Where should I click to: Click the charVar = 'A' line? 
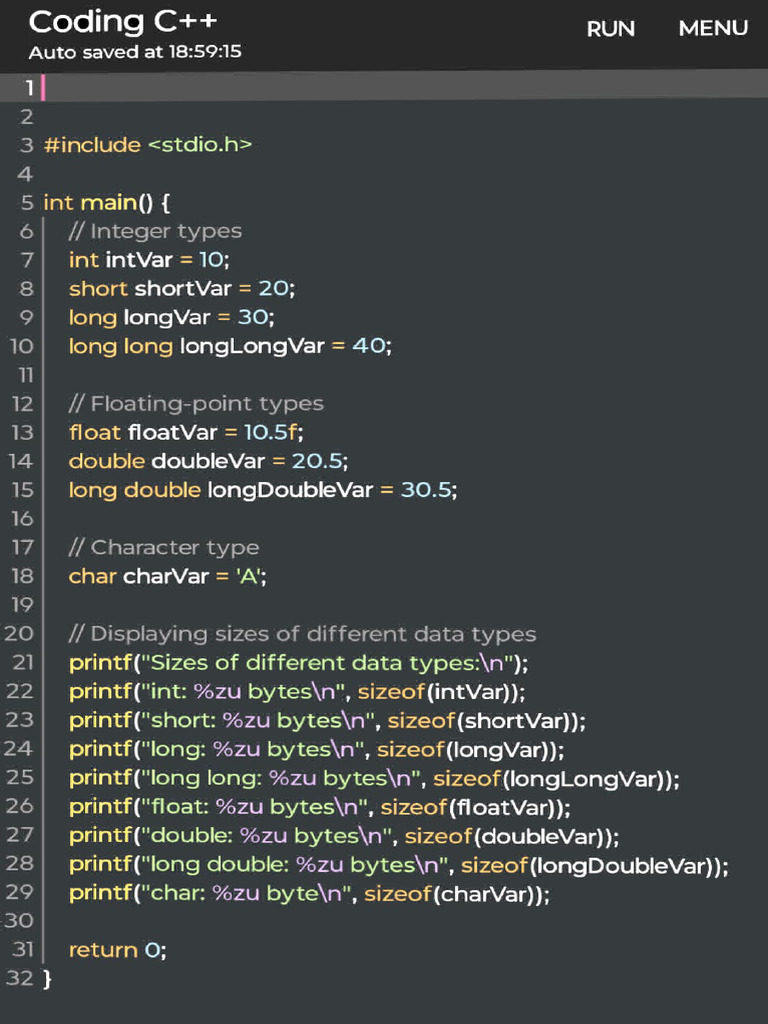point(167,576)
